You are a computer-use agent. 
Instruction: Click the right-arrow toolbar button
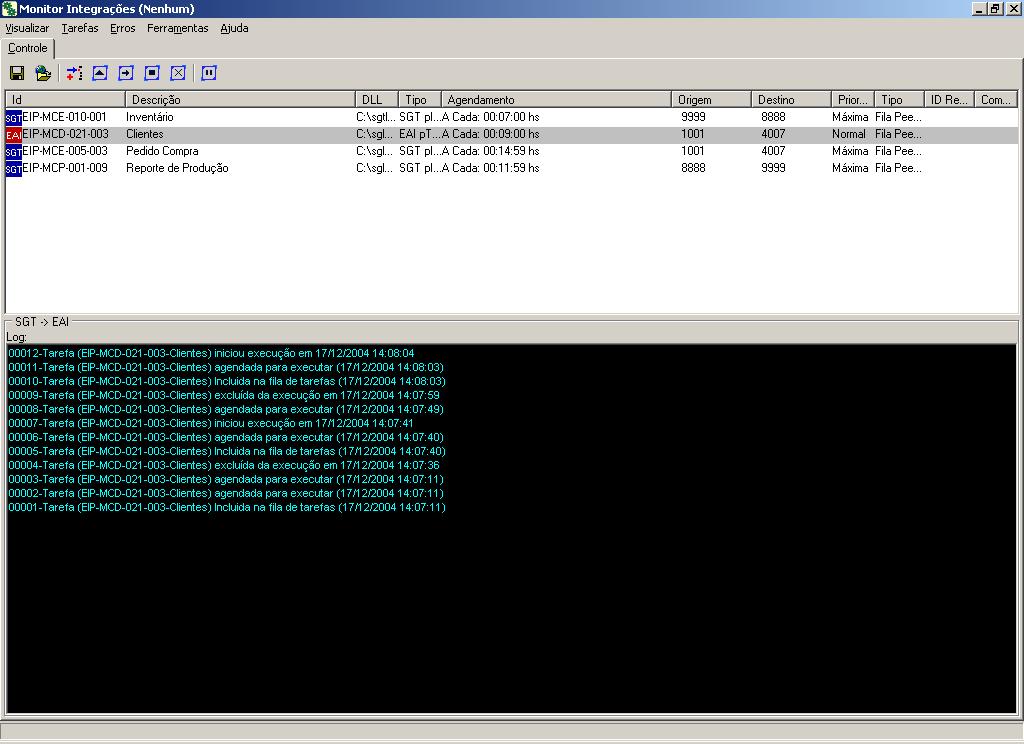click(x=126, y=73)
